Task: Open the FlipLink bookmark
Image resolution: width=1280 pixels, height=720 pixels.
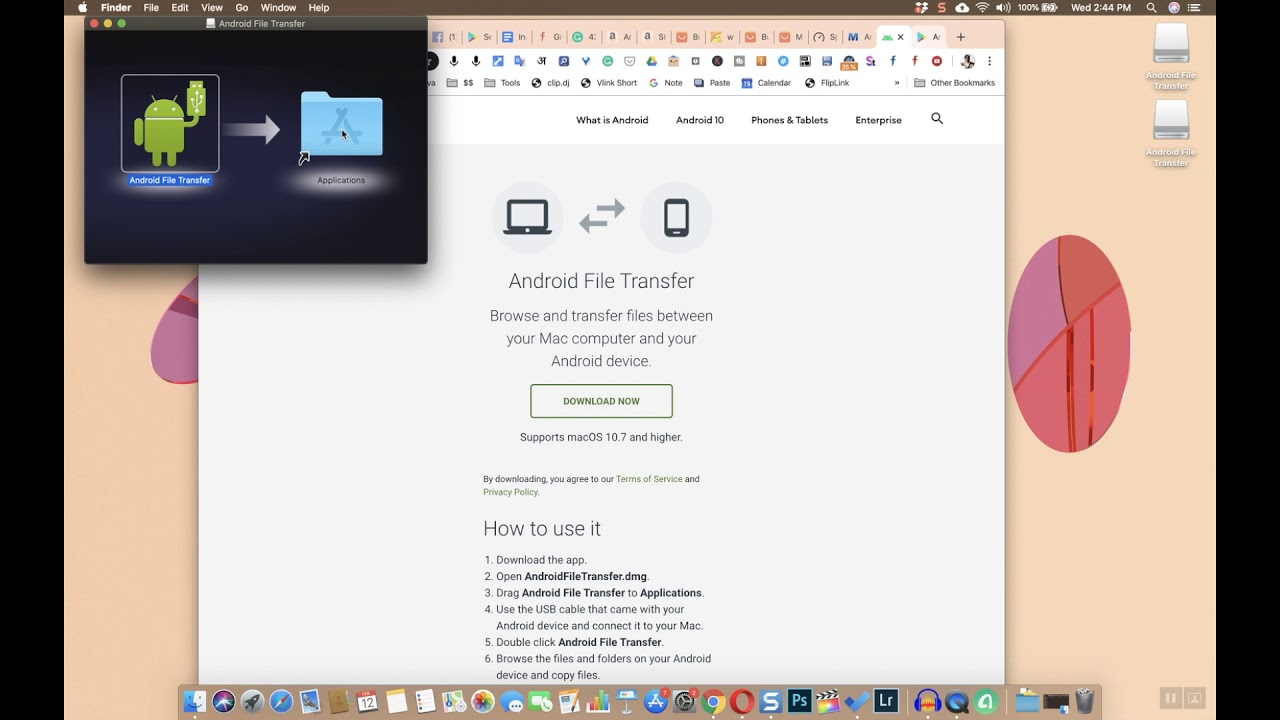Action: click(x=827, y=83)
